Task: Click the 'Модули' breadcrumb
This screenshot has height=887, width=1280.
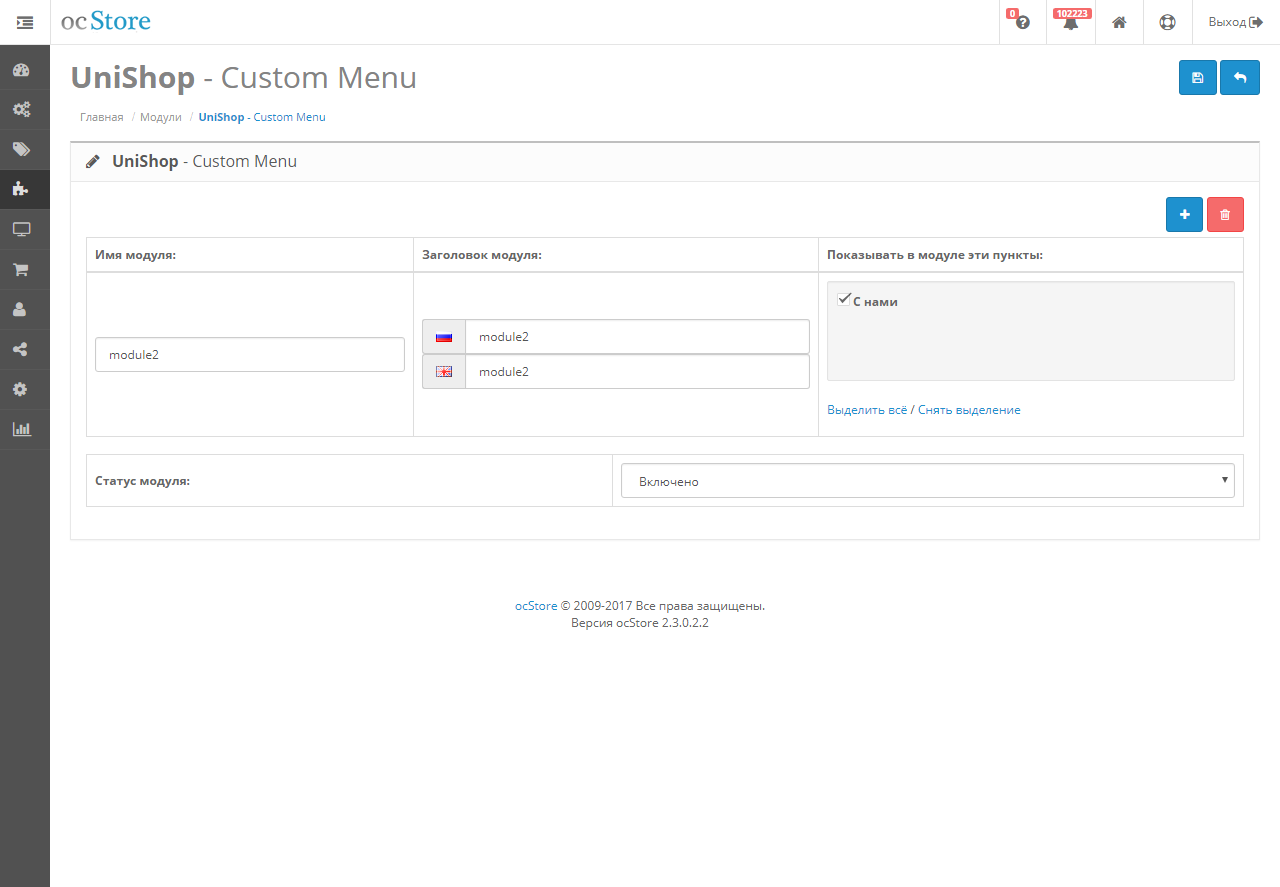Action: (161, 117)
